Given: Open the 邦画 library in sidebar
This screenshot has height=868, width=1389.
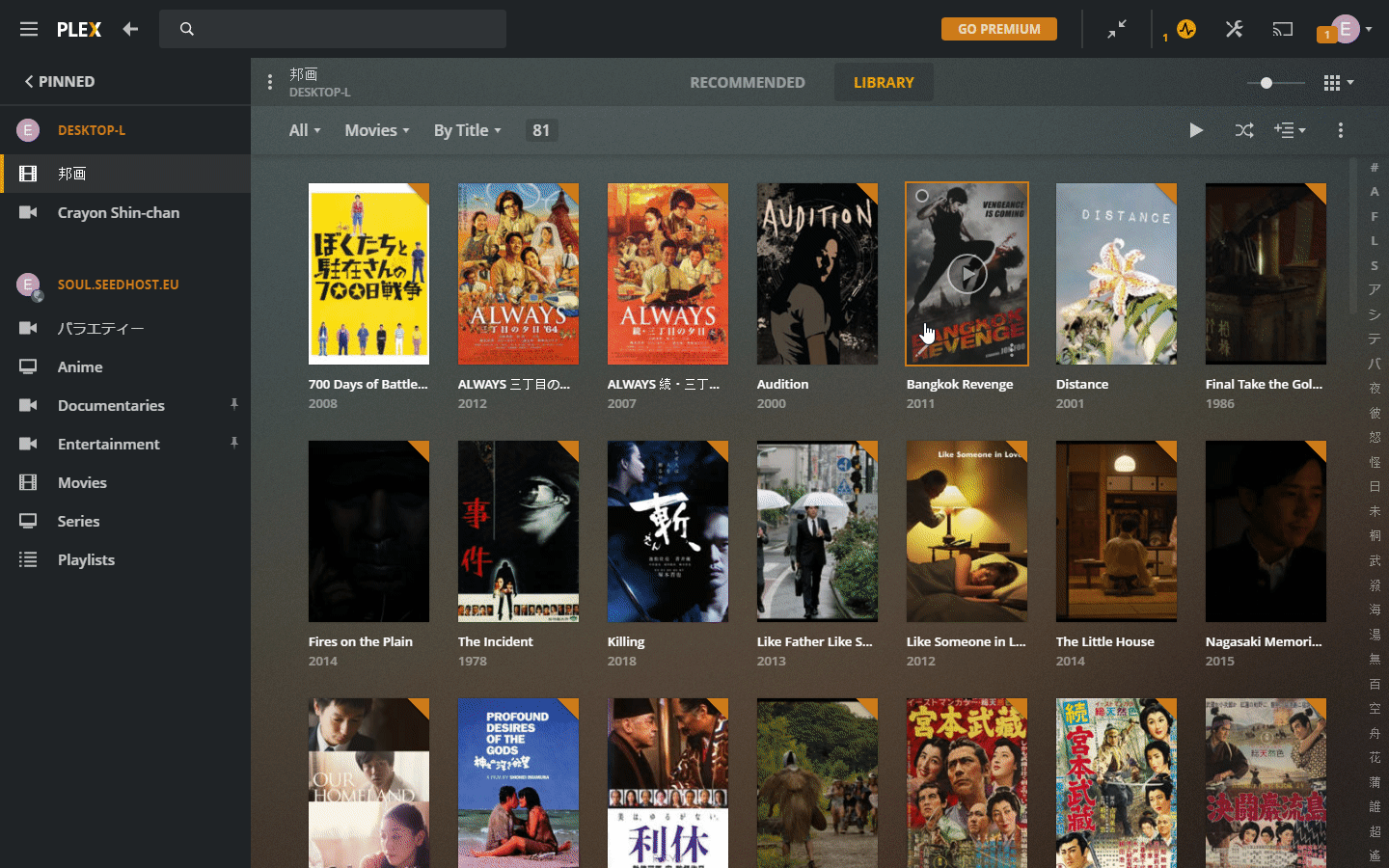Looking at the screenshot, I should click(125, 174).
